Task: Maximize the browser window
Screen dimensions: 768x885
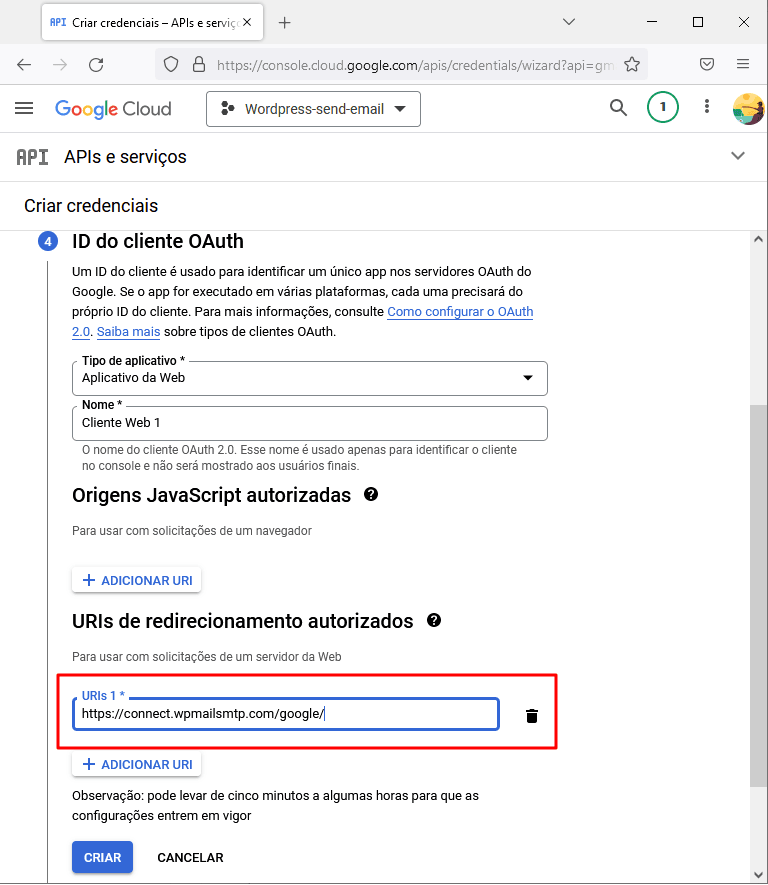Action: 698,22
